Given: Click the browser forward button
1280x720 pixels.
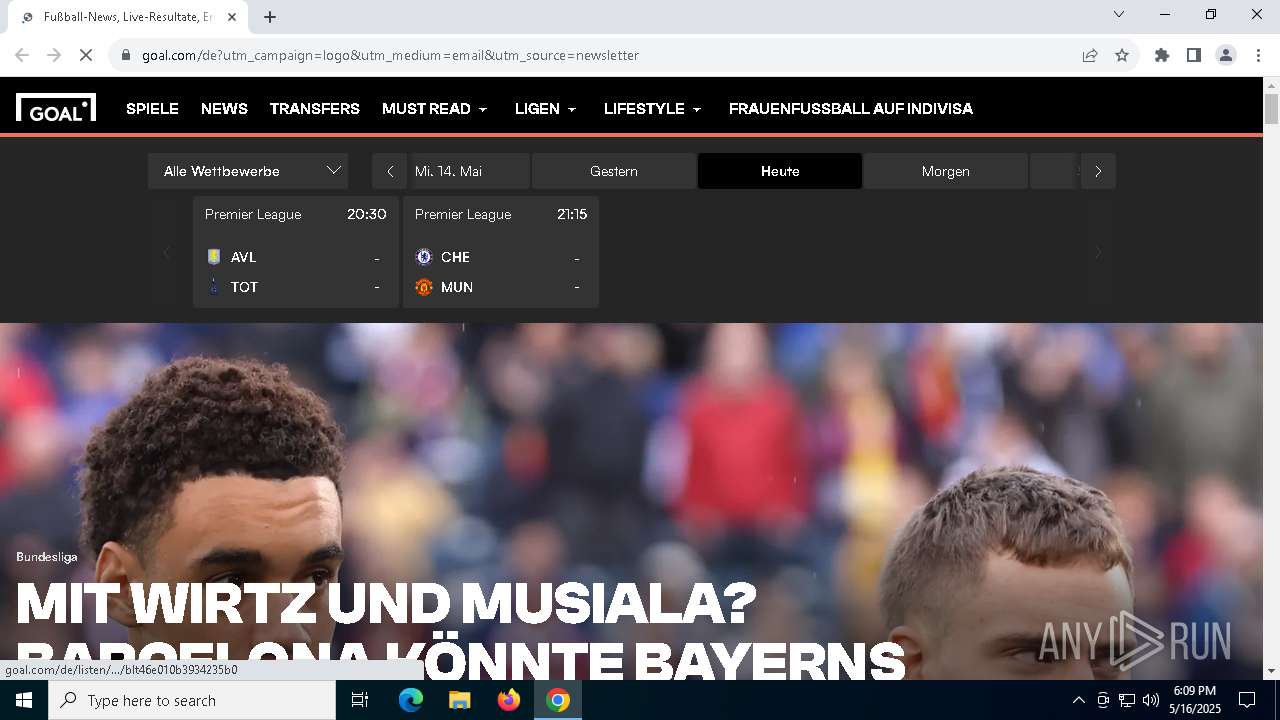Looking at the screenshot, I should click(x=55, y=55).
